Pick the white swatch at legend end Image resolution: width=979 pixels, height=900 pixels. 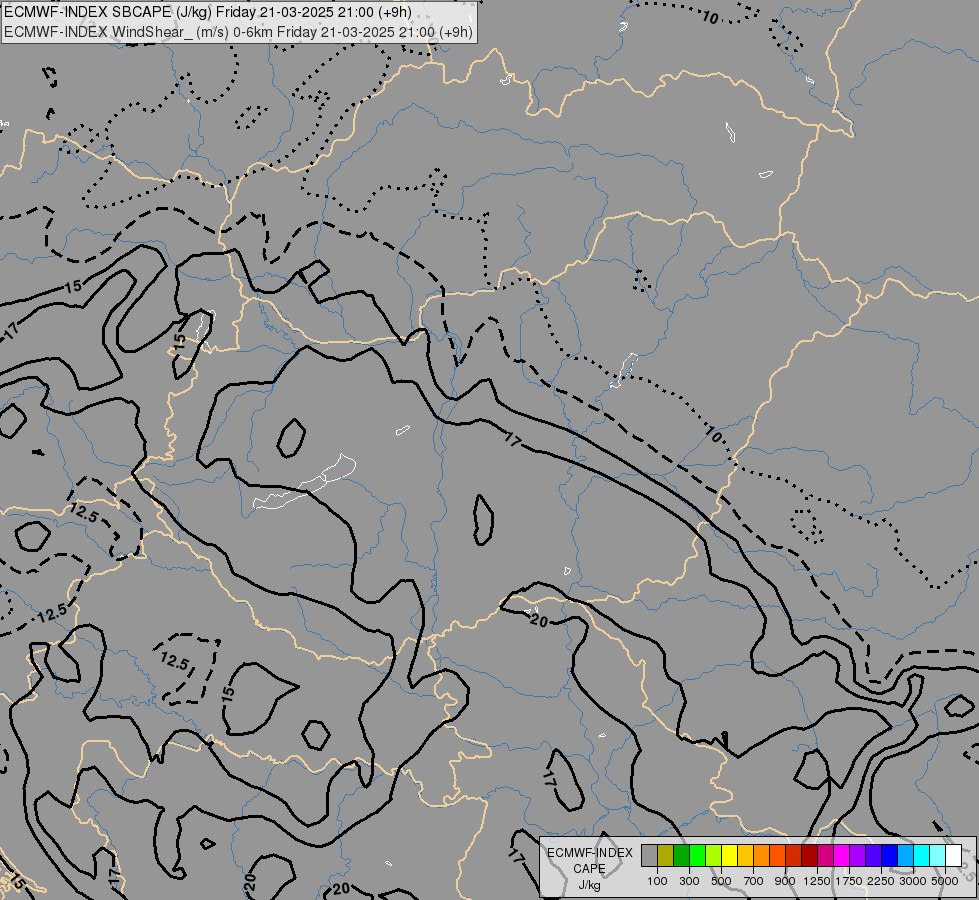click(x=953, y=855)
